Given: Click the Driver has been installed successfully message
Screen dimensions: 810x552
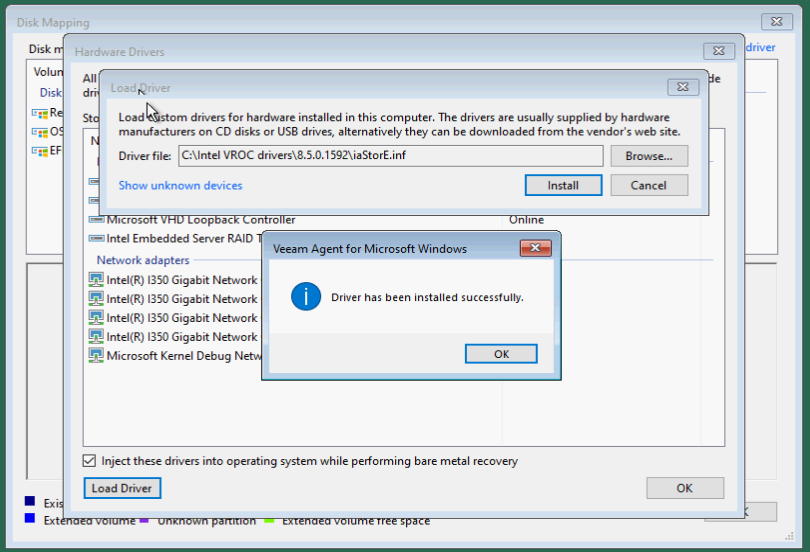Looking at the screenshot, I should click(427, 297).
